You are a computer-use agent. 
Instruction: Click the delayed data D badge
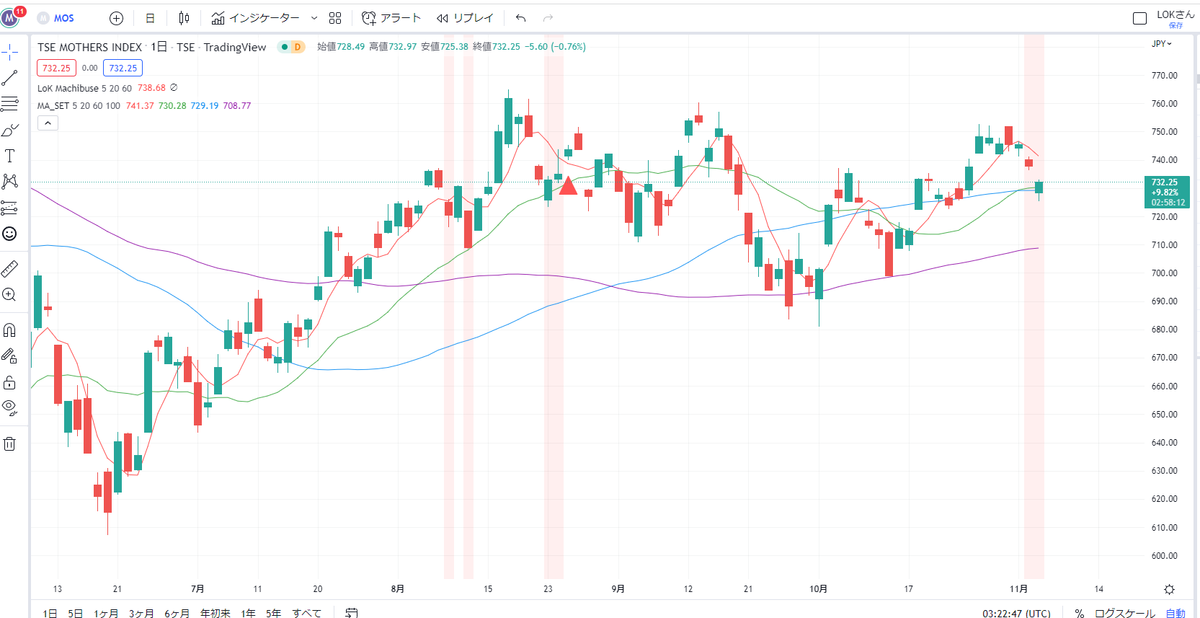(x=297, y=47)
